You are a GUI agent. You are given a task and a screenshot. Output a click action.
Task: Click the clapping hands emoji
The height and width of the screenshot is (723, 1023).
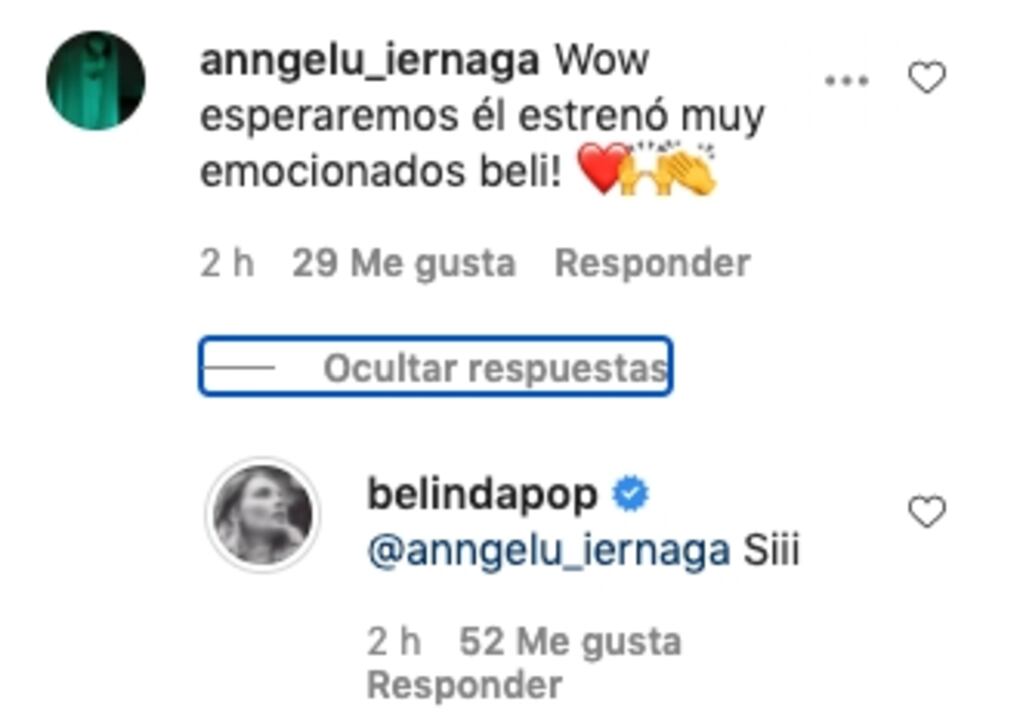(x=690, y=168)
